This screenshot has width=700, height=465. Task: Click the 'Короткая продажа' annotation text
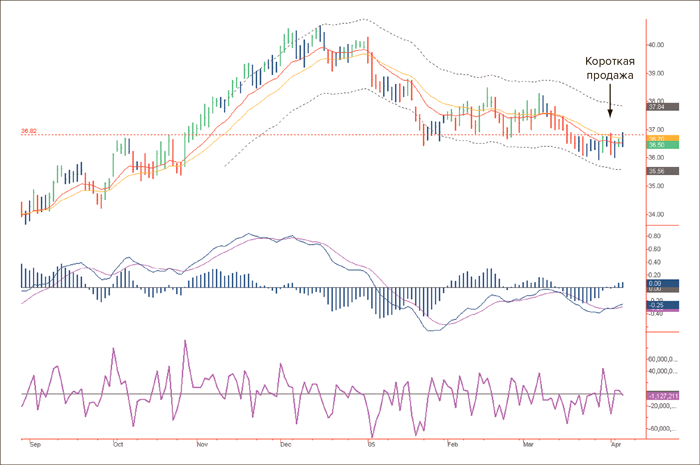609,68
